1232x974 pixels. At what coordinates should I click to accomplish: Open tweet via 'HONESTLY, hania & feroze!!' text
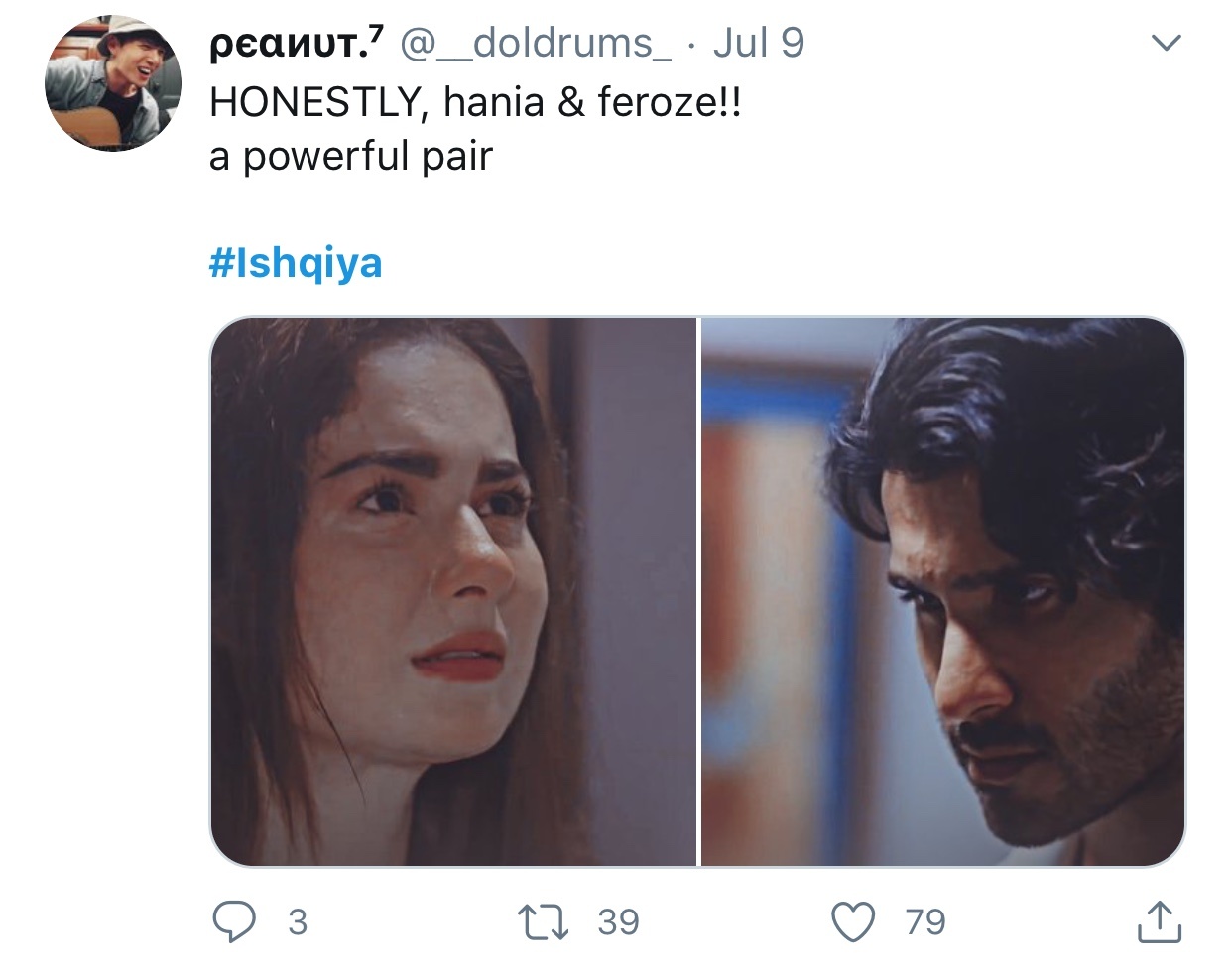tap(475, 101)
